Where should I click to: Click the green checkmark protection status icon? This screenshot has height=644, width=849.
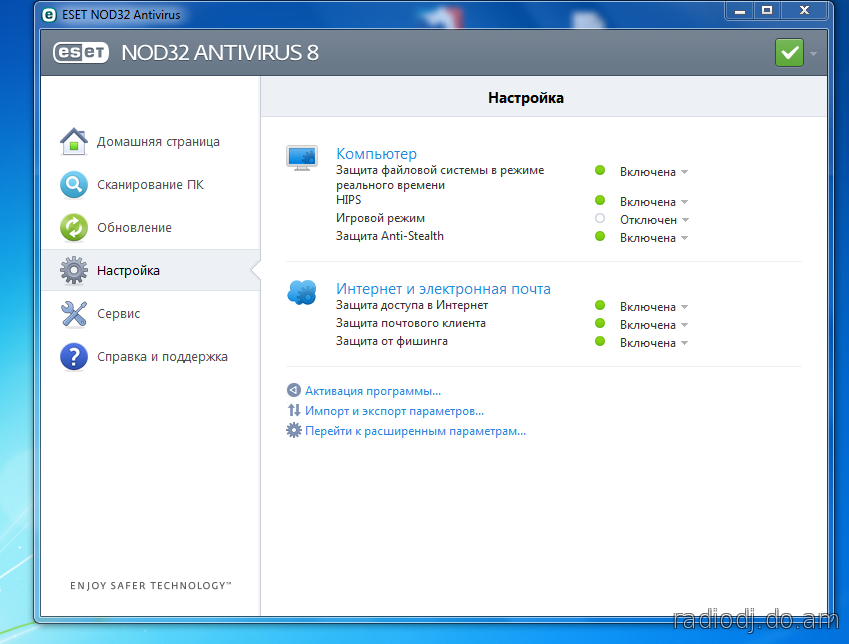click(x=789, y=53)
